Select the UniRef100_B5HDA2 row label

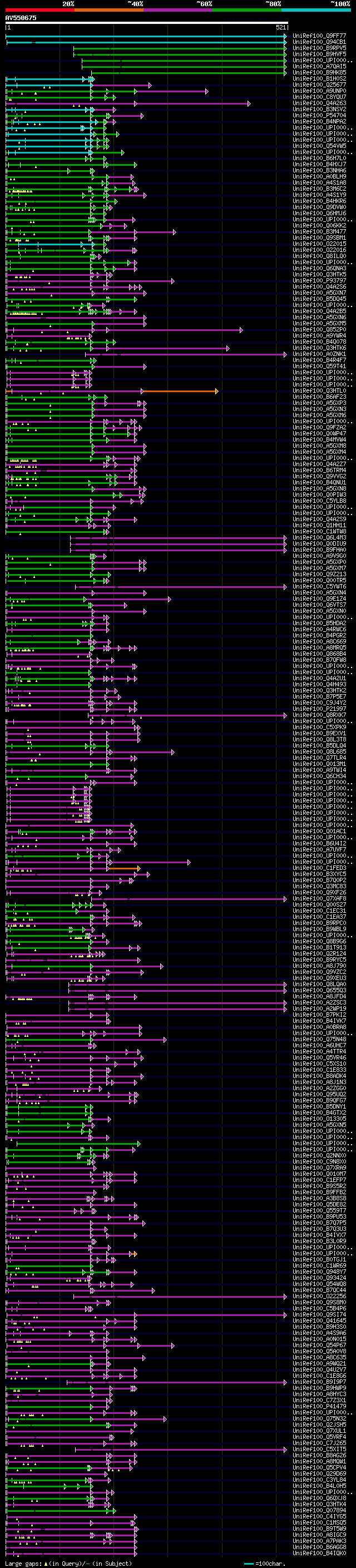coord(319,624)
